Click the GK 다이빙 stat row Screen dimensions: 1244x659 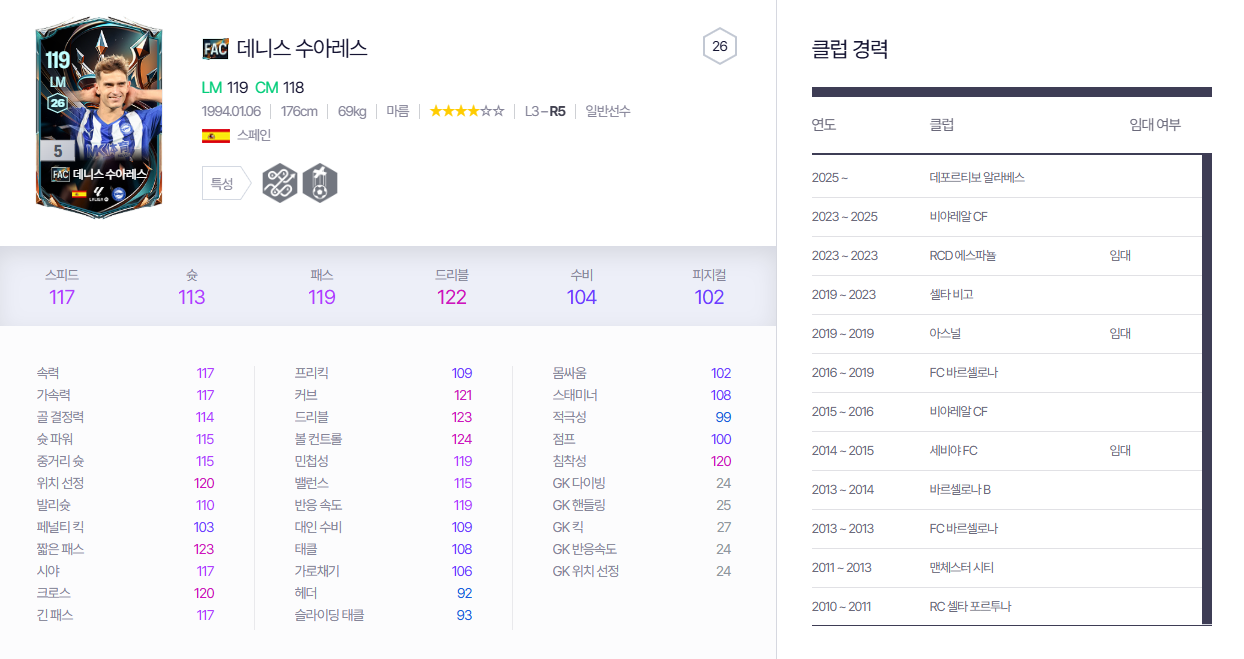(642, 483)
